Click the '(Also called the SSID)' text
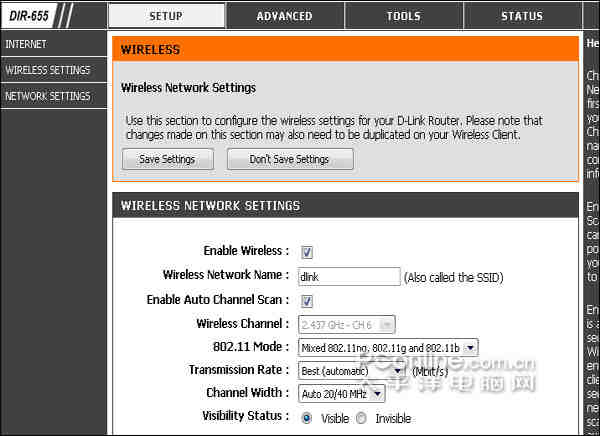 [x=453, y=277]
